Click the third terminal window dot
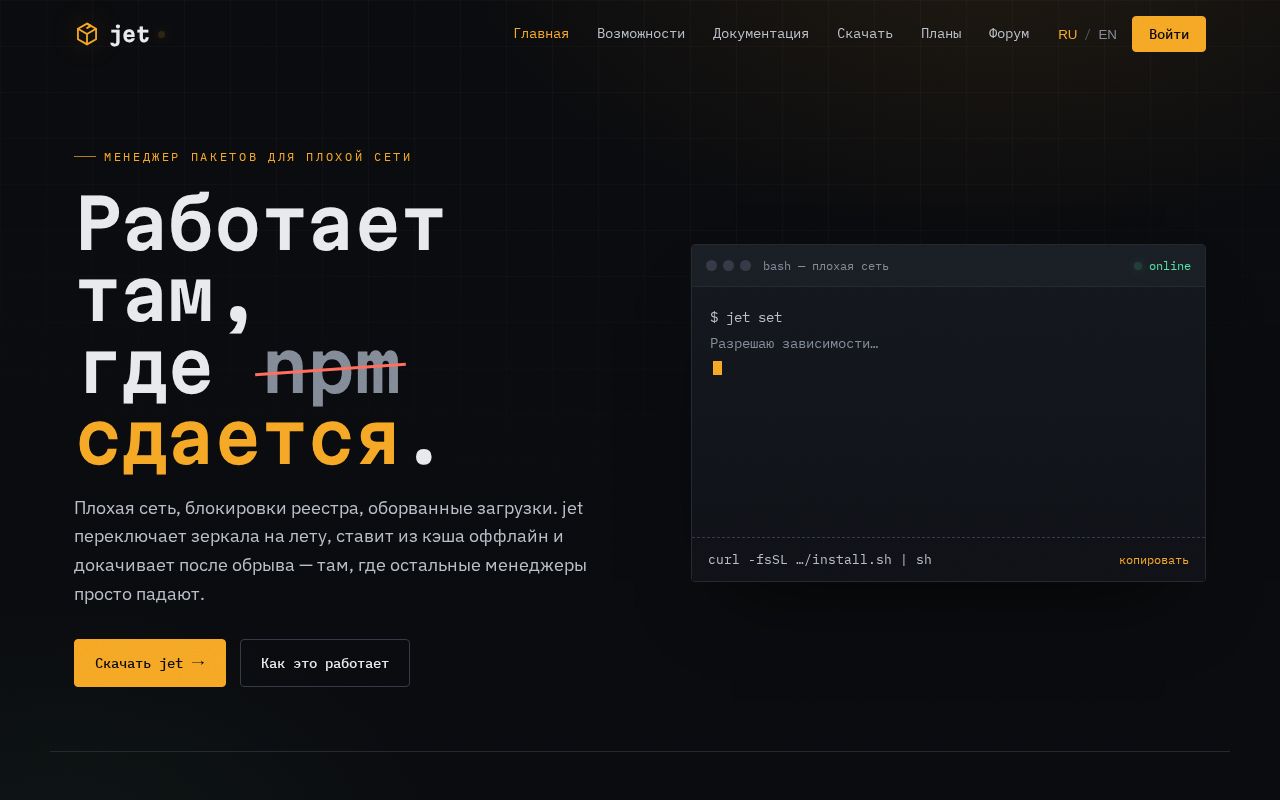1280x800 pixels. pyautogui.click(x=745, y=266)
